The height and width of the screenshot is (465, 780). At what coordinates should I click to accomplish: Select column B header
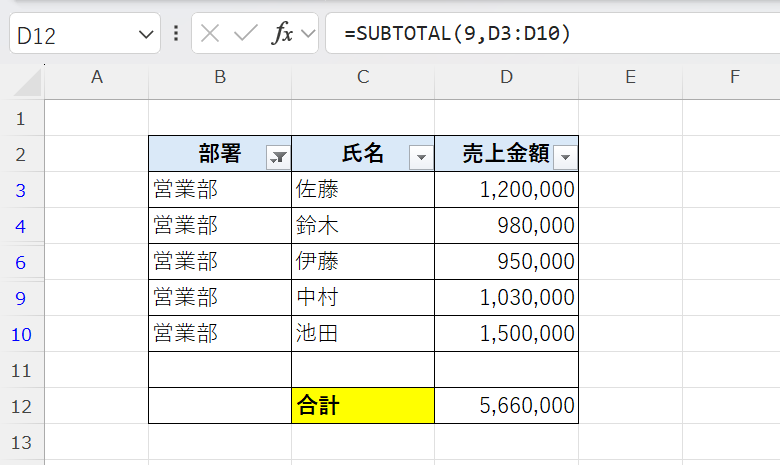coord(219,78)
